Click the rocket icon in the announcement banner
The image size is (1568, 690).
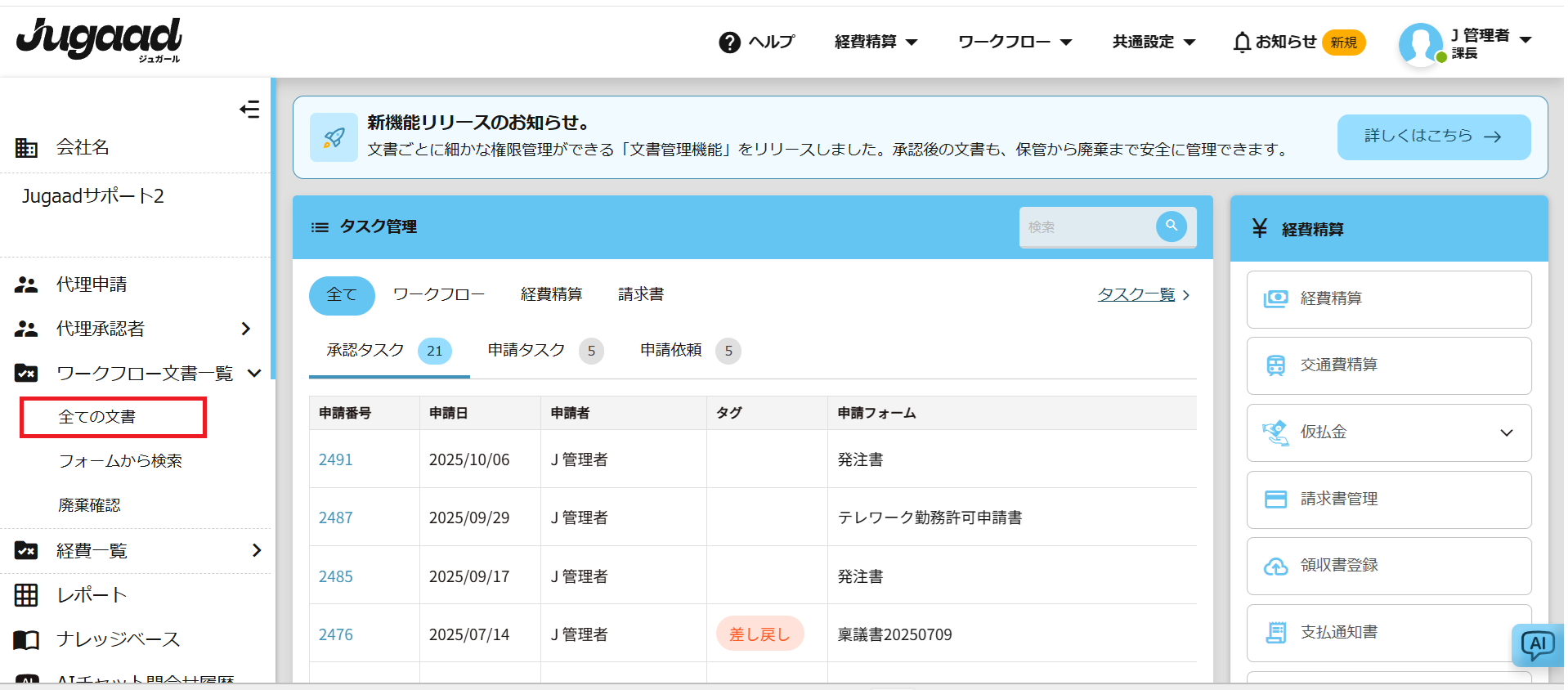pyautogui.click(x=334, y=137)
